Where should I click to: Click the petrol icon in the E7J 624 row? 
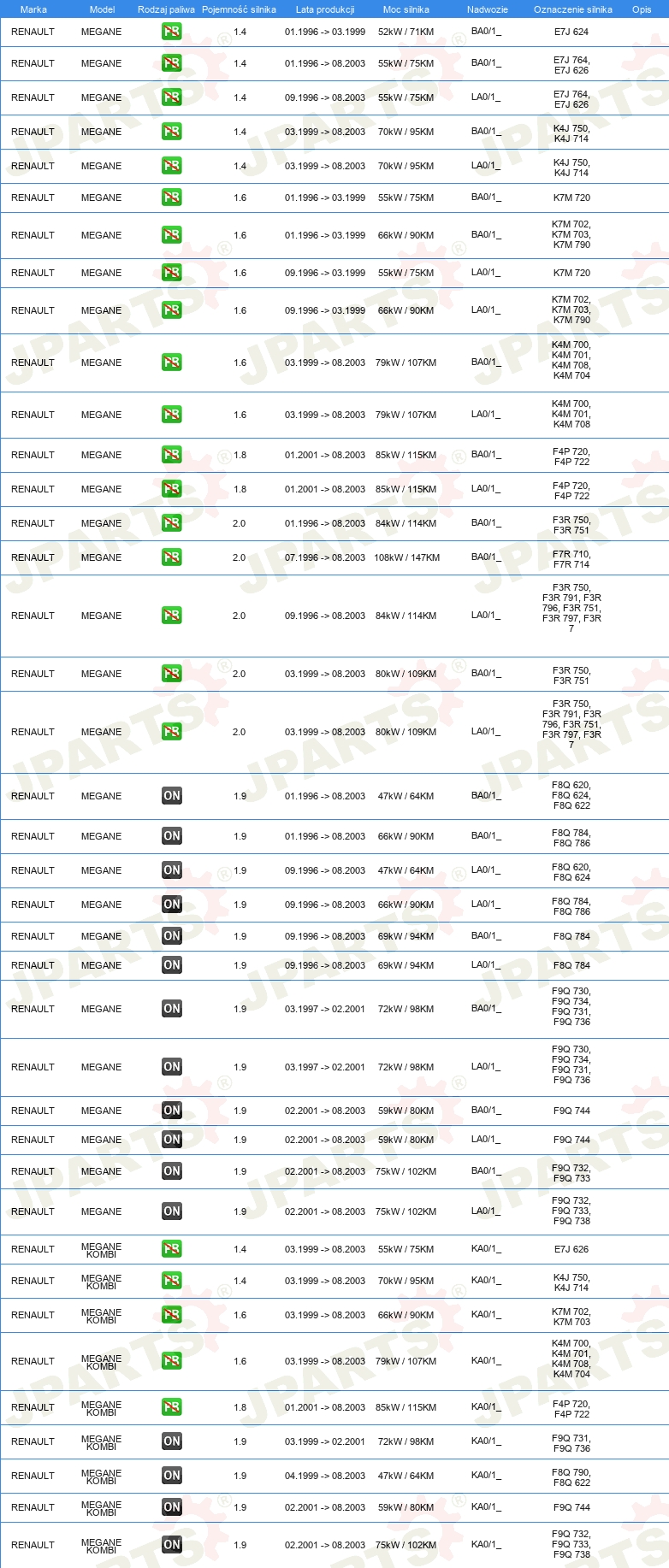tap(171, 32)
